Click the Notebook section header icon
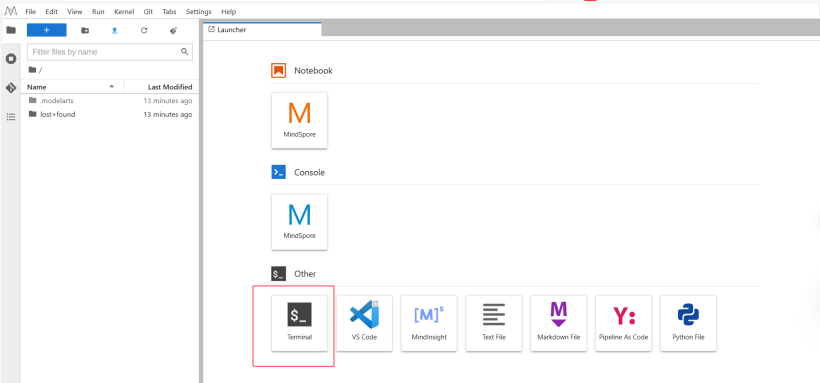This screenshot has width=820, height=383. click(x=278, y=71)
